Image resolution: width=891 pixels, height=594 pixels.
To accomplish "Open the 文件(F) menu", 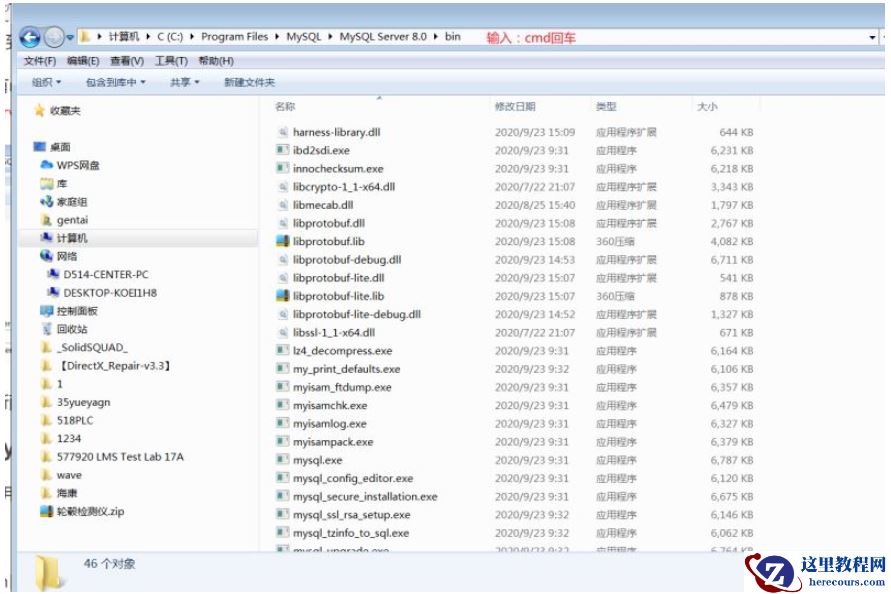I will (x=40, y=61).
